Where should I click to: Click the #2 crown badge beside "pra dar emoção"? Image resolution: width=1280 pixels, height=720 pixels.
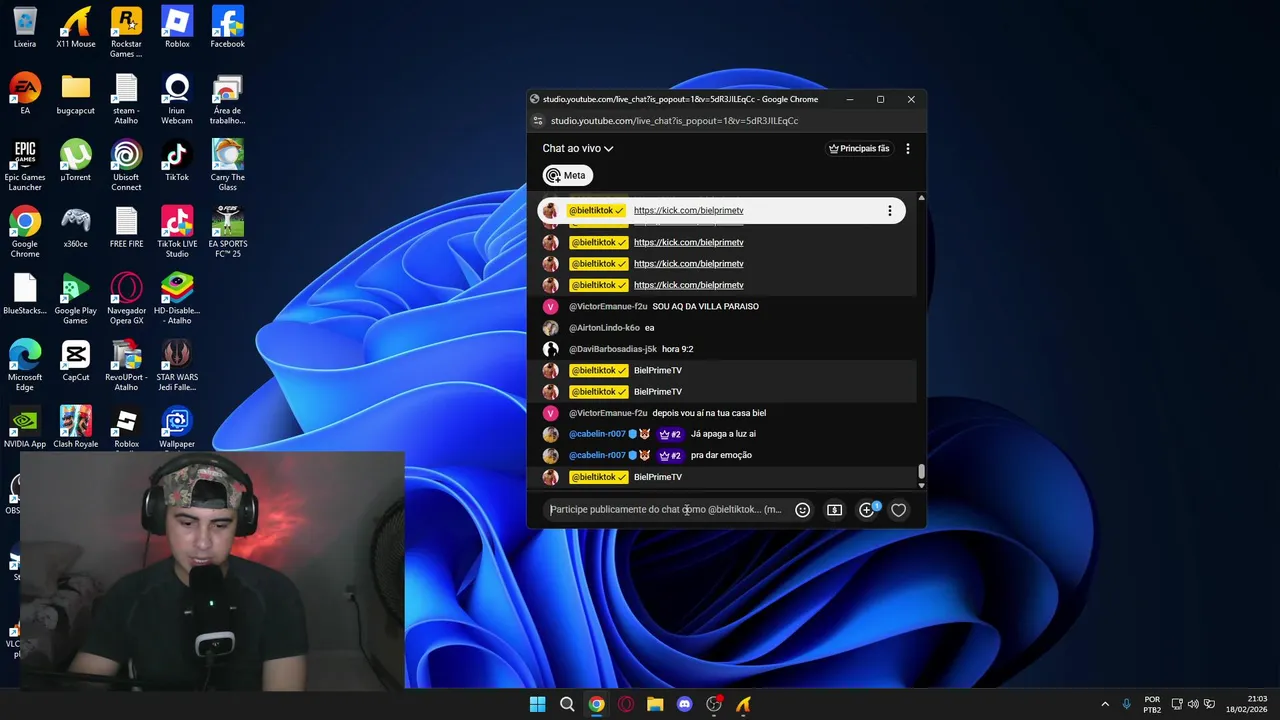coord(670,456)
